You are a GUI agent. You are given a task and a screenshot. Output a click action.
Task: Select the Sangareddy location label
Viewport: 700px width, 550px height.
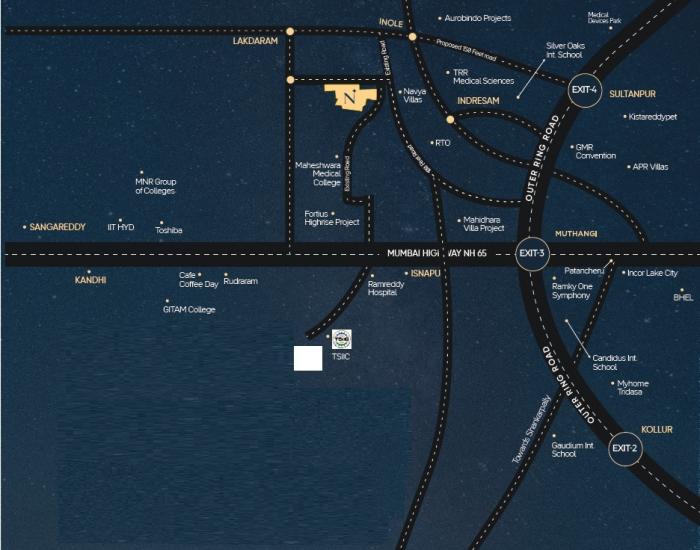pos(57,227)
